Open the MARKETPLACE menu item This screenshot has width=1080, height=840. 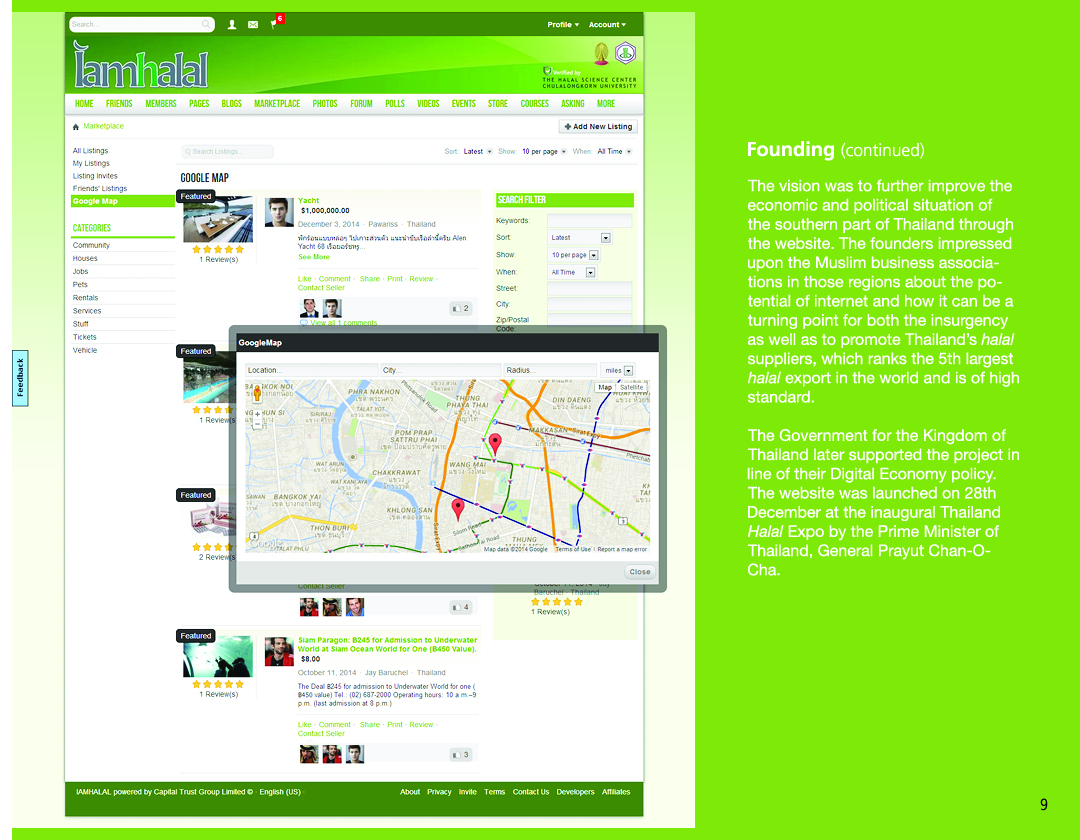[x=277, y=104]
